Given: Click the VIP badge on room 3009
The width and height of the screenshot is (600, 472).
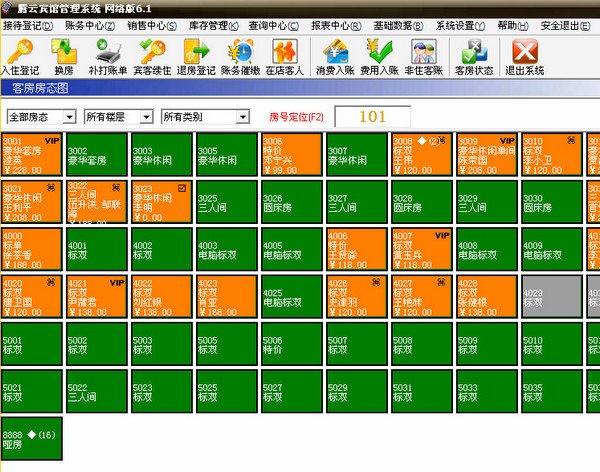Looking at the screenshot, I should tap(507, 141).
